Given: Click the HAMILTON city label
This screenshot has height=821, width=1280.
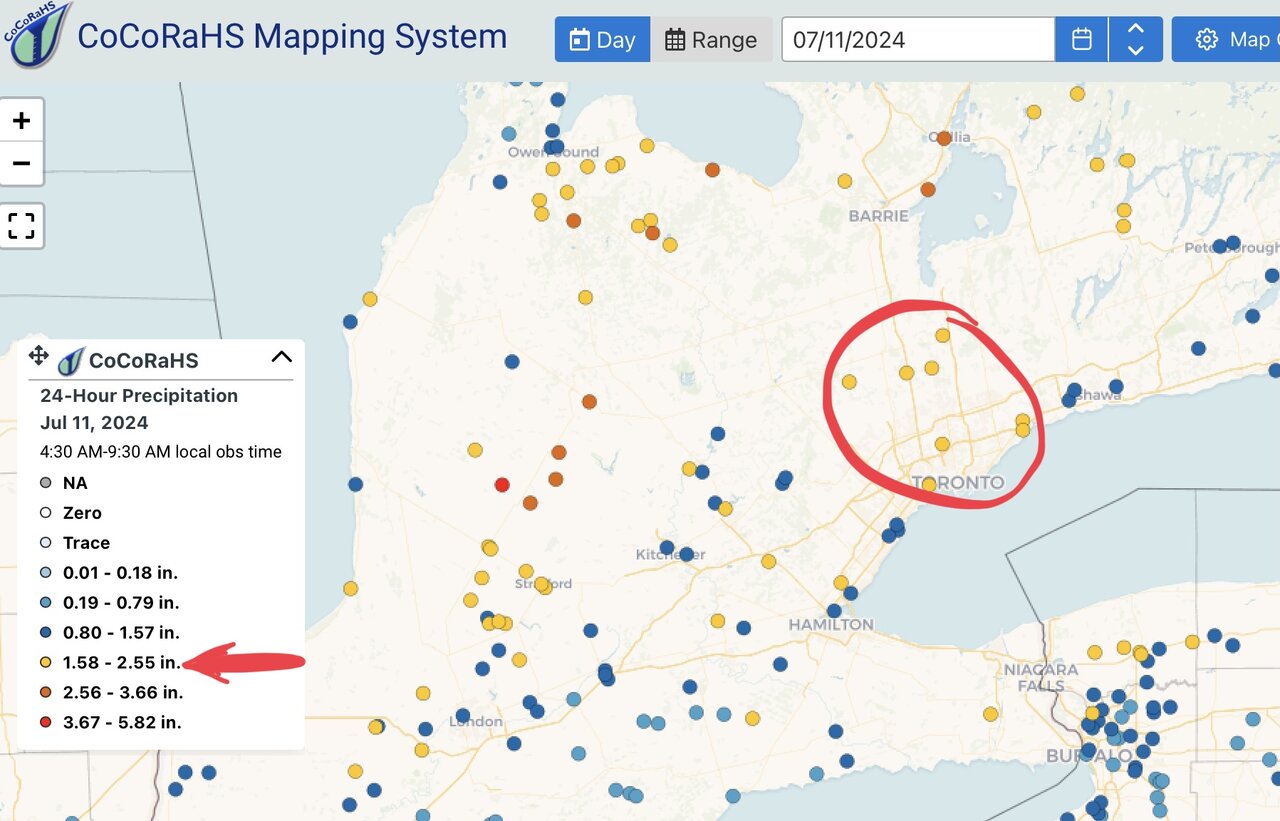Looking at the screenshot, I should point(831,624).
